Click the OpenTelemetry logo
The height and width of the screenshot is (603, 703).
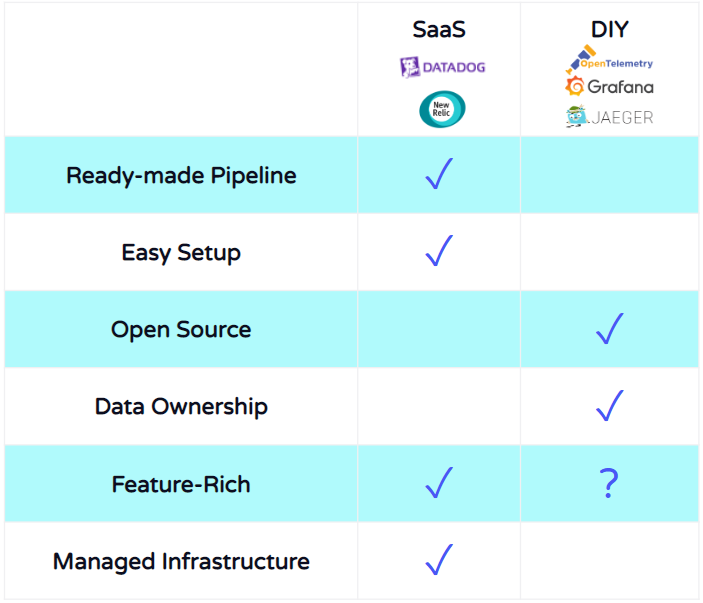tap(609, 59)
